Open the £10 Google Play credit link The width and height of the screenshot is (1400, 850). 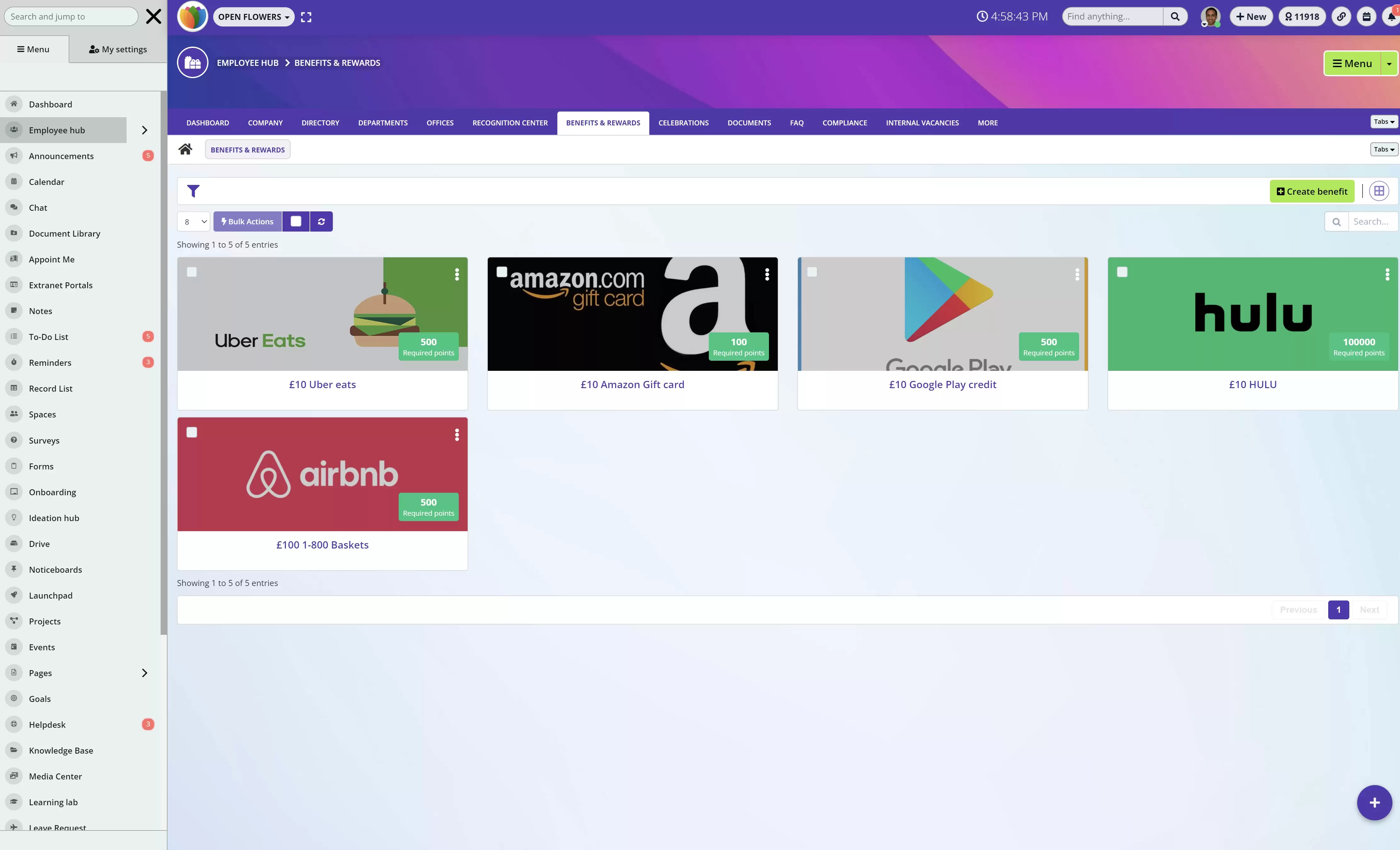click(942, 385)
